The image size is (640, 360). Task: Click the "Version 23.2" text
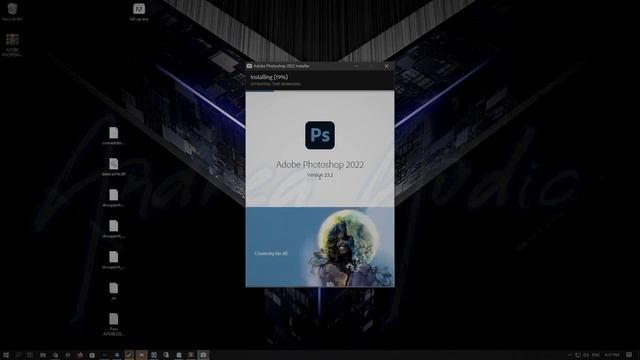320,175
